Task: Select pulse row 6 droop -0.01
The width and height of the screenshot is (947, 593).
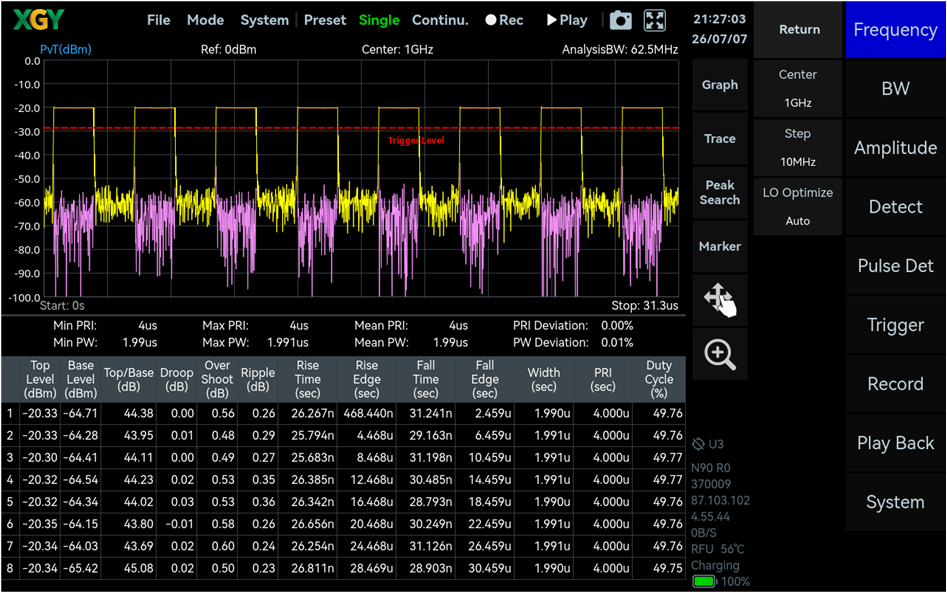Action: pos(179,524)
